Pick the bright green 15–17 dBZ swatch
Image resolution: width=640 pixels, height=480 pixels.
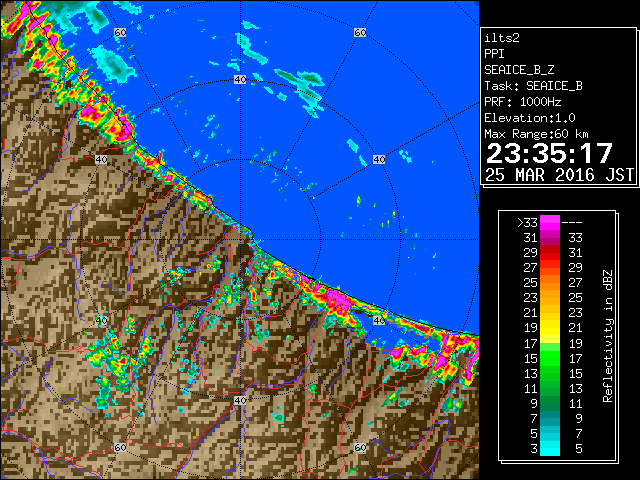550,358
